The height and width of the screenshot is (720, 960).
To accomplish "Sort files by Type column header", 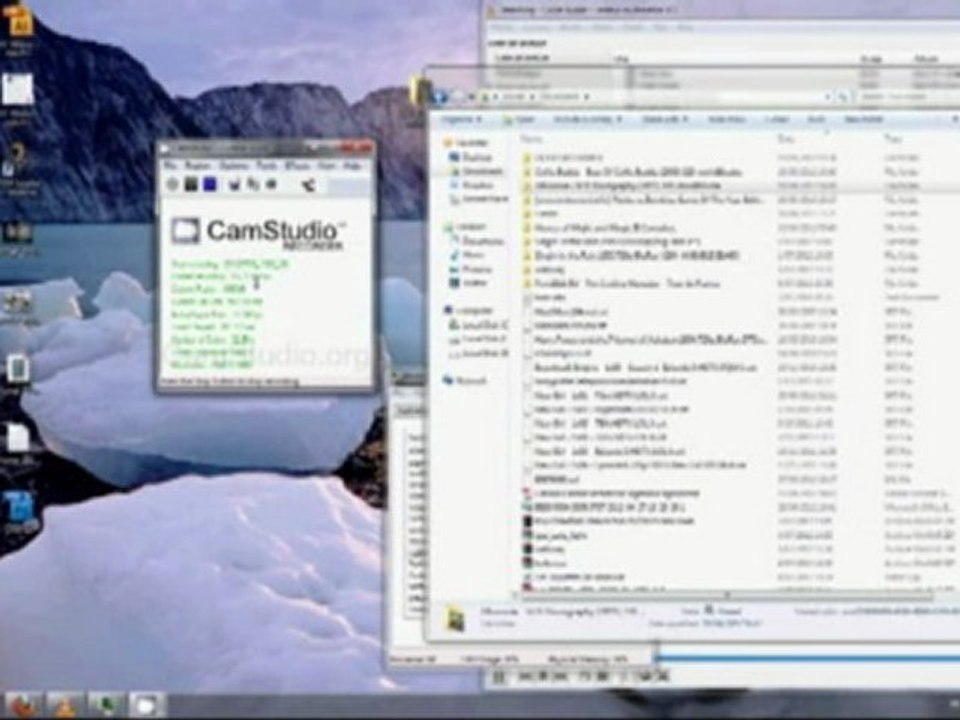I will [x=893, y=140].
